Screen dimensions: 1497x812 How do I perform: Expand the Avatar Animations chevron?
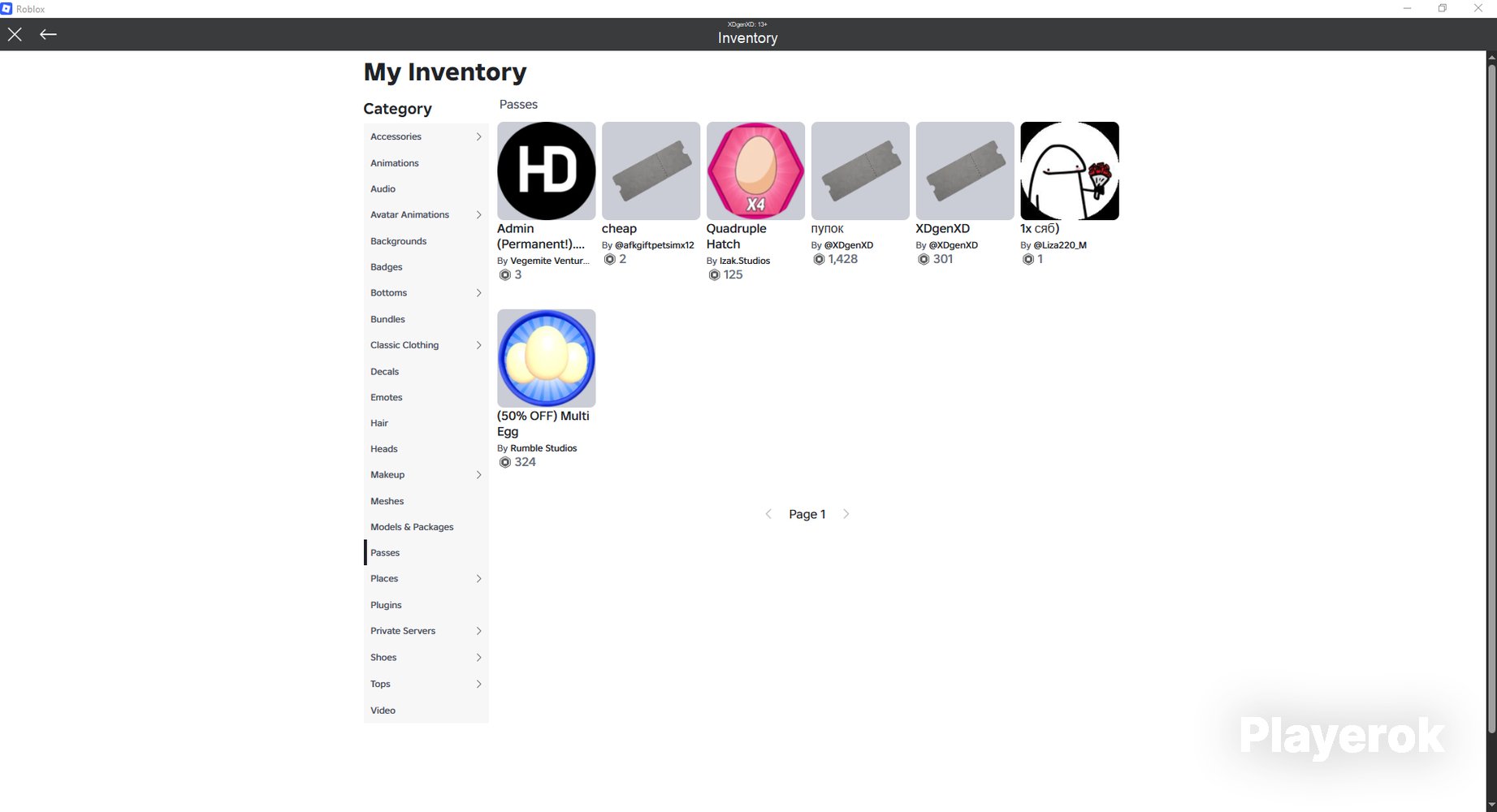478,215
